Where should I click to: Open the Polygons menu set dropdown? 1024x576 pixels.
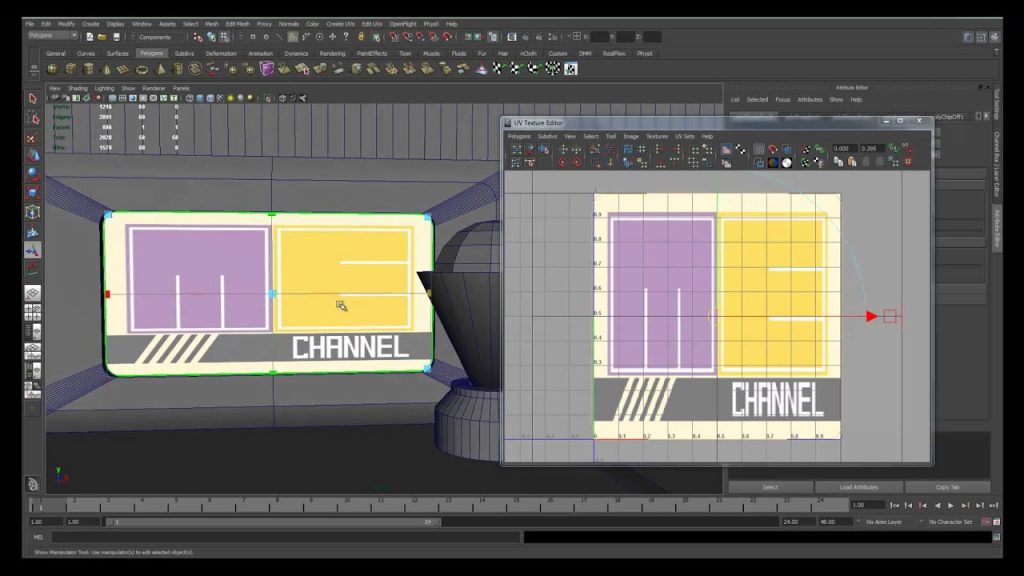[x=52, y=36]
